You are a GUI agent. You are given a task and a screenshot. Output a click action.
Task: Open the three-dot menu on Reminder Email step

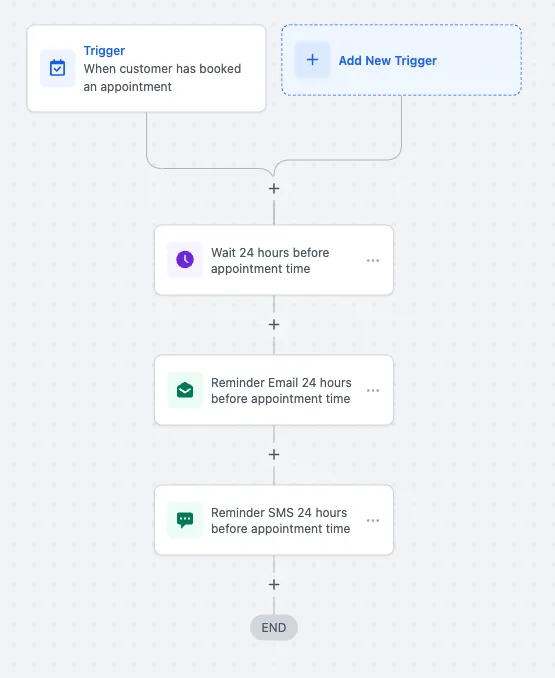pos(373,390)
